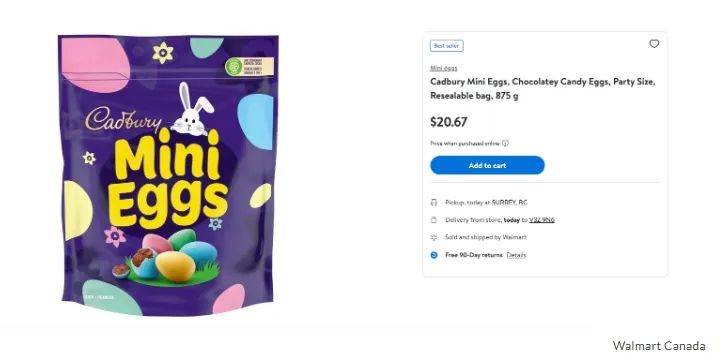
Task: Click the Sold and shipped sparkle icon
Action: coord(434,237)
